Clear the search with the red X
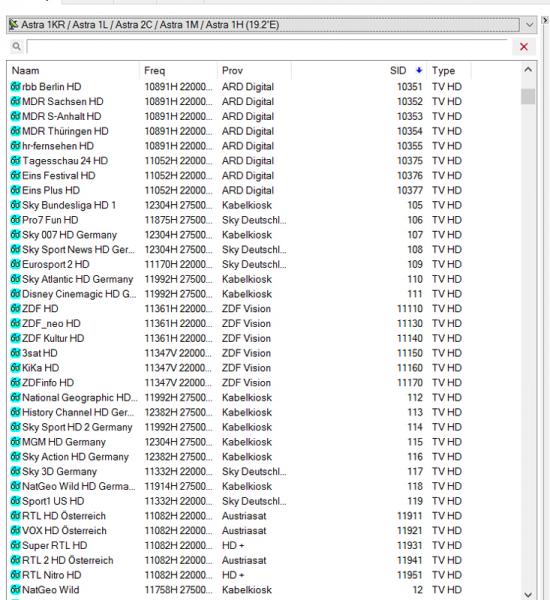The image size is (550, 600). [524, 47]
